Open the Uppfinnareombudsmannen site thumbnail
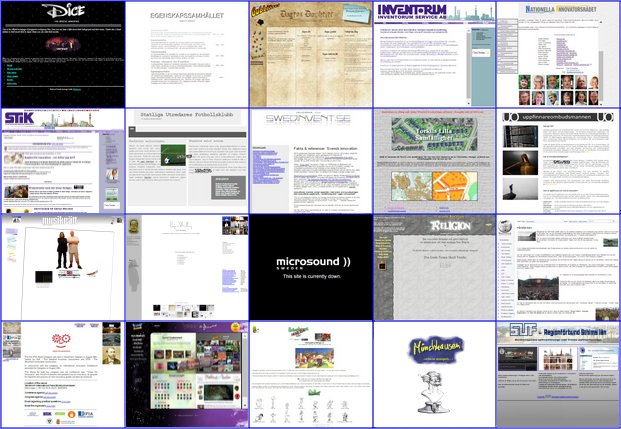Screen dimensions: 621x429 (558, 161)
